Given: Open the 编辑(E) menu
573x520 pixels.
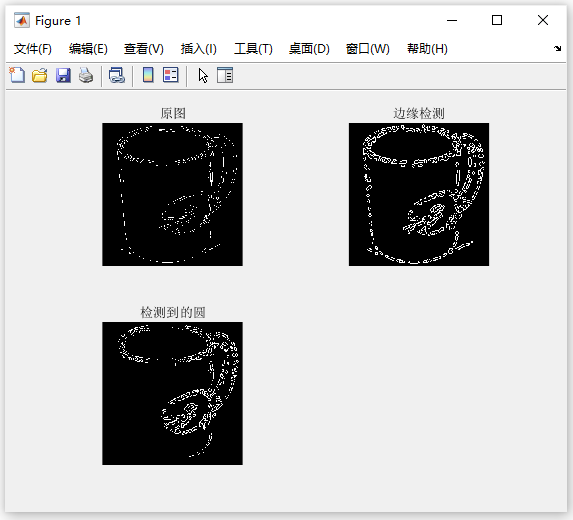Looking at the screenshot, I should [x=88, y=49].
